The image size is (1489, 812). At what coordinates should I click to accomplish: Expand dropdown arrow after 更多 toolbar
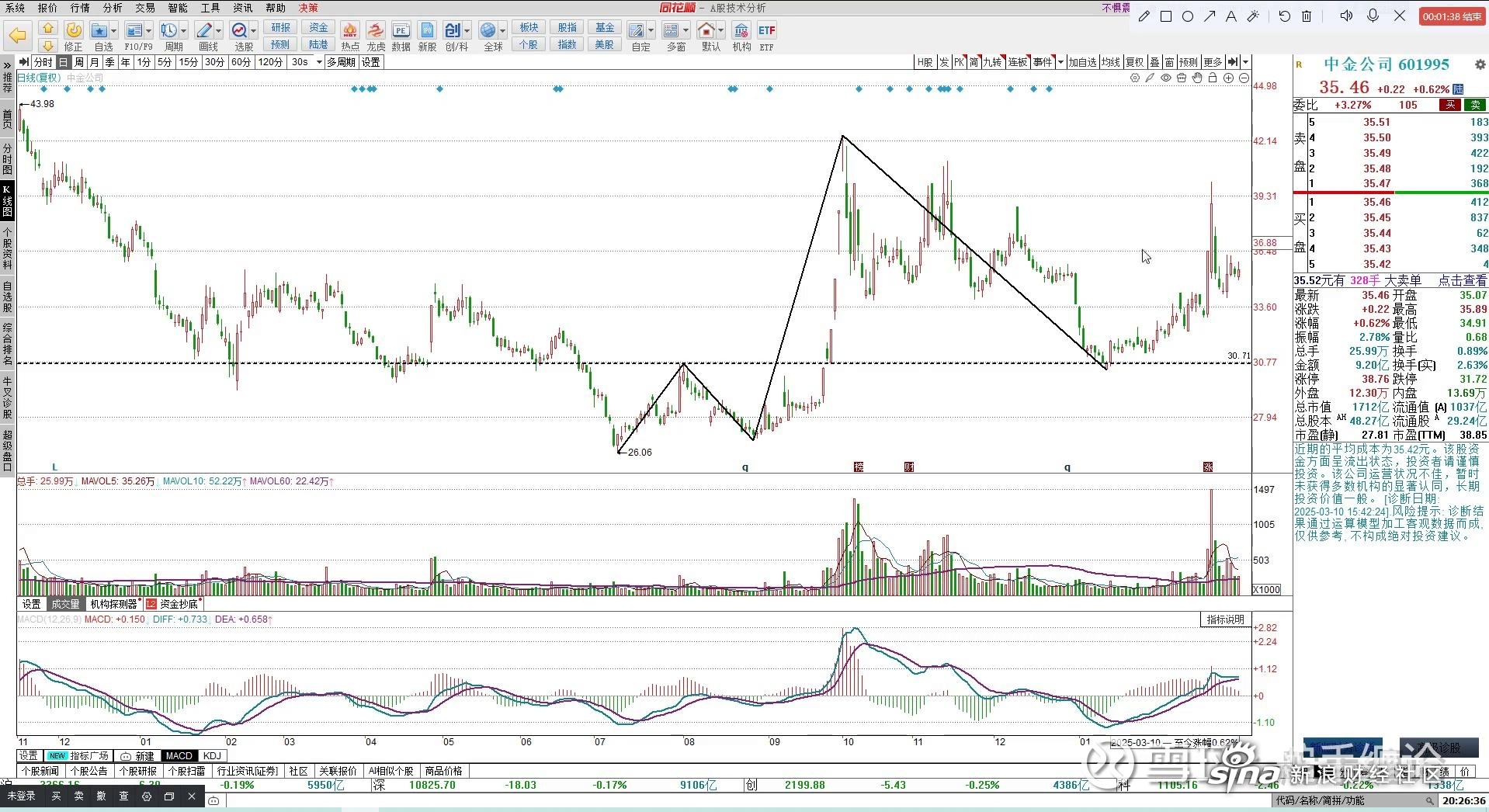pos(1246,62)
